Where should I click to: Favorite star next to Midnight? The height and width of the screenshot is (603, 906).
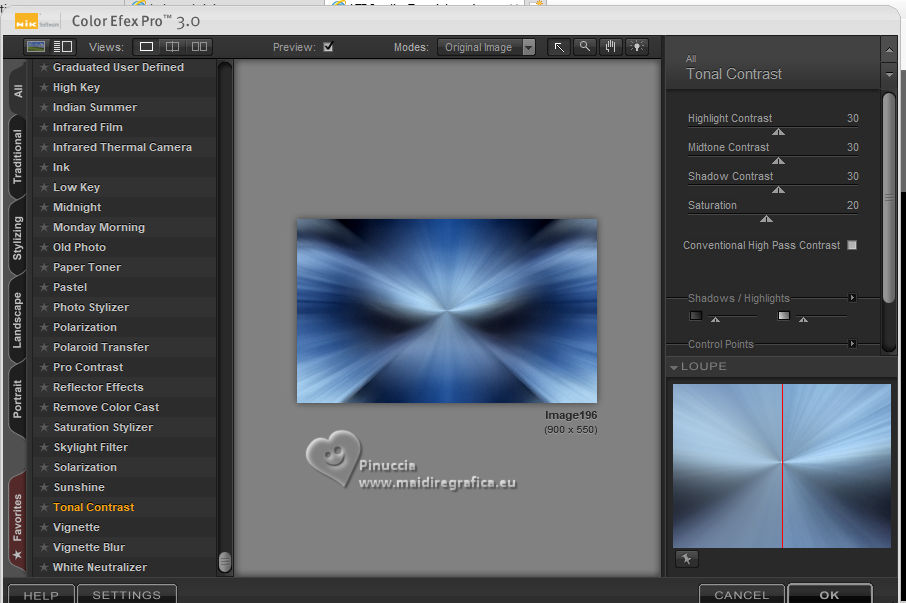44,207
